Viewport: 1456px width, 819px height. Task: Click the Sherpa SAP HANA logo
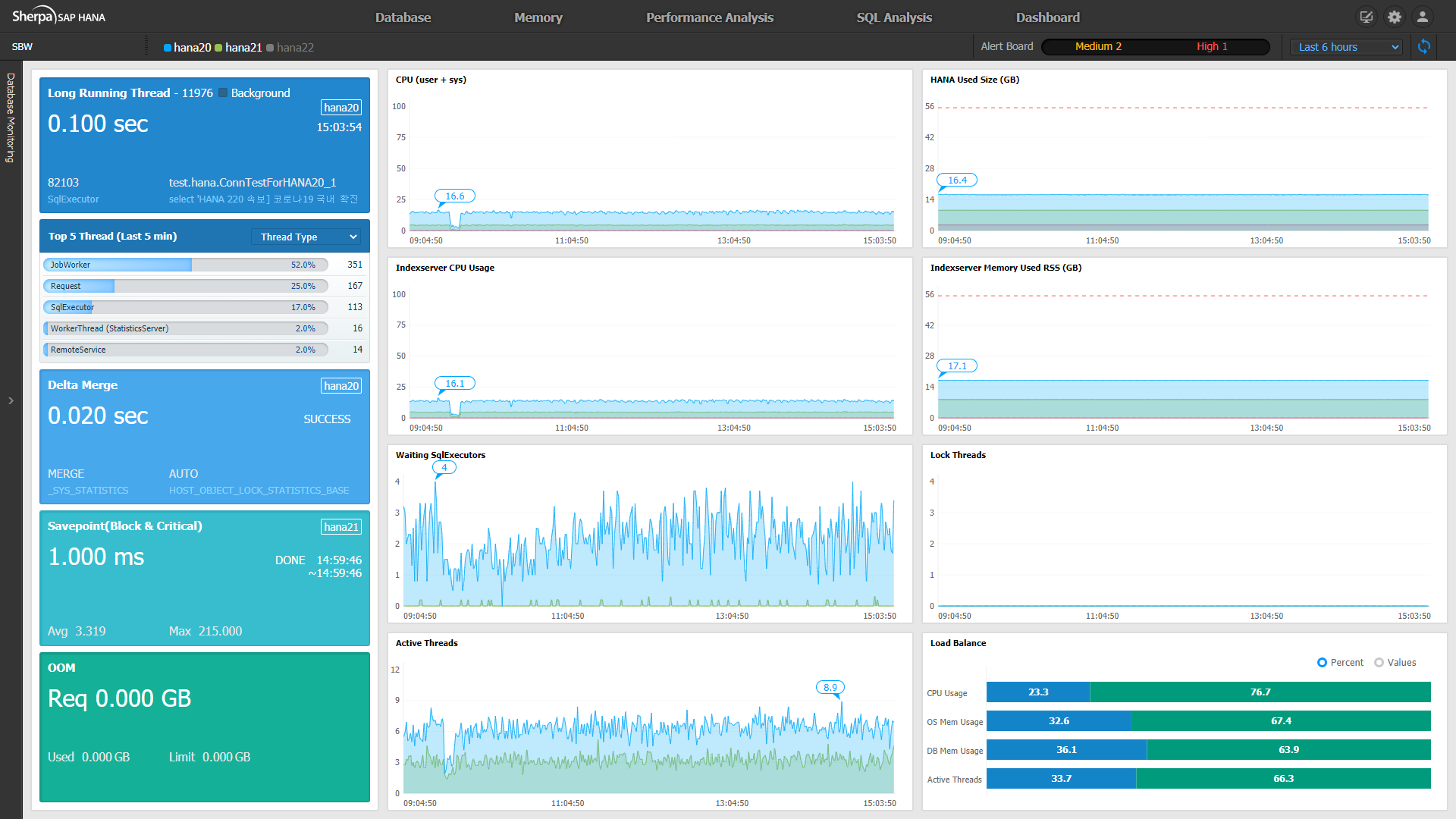pos(58,17)
